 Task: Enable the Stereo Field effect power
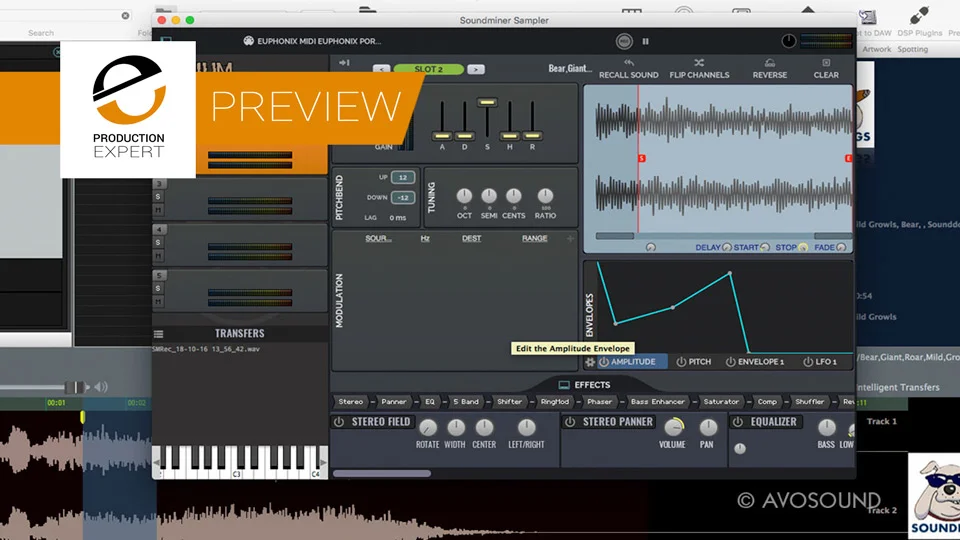click(x=339, y=422)
